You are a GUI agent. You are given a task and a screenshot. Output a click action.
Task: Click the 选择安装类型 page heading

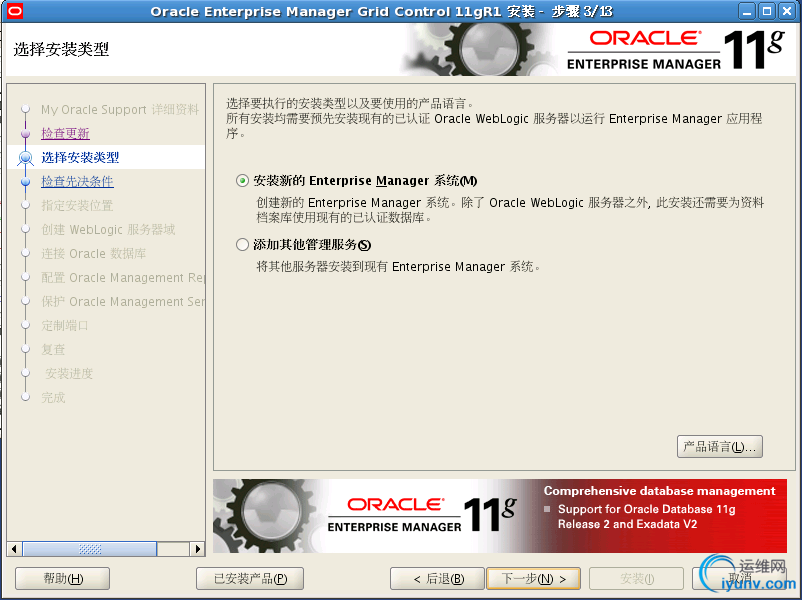tap(61, 50)
